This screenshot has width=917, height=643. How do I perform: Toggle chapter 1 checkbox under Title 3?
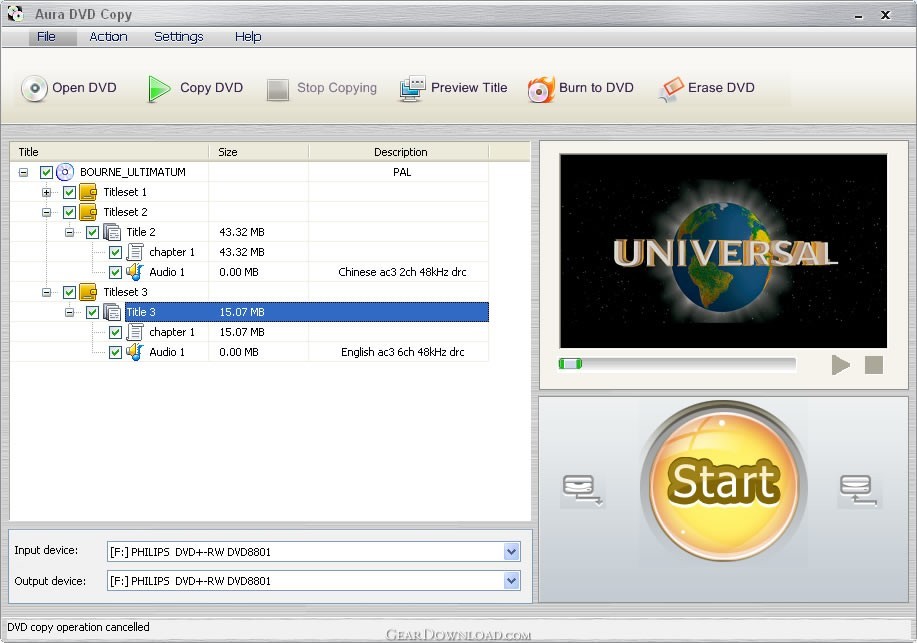[x=115, y=332]
